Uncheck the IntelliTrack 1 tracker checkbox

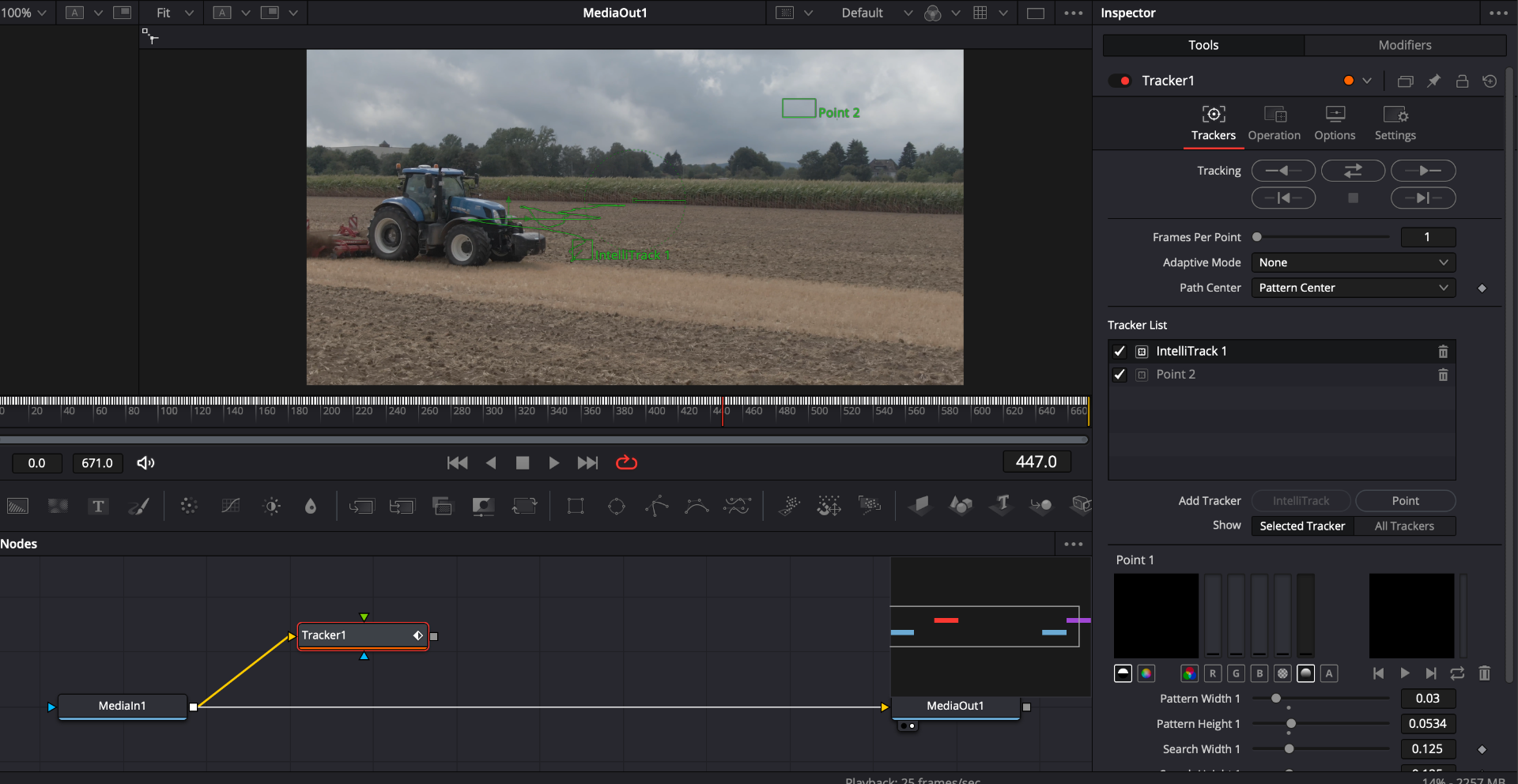[1120, 352]
